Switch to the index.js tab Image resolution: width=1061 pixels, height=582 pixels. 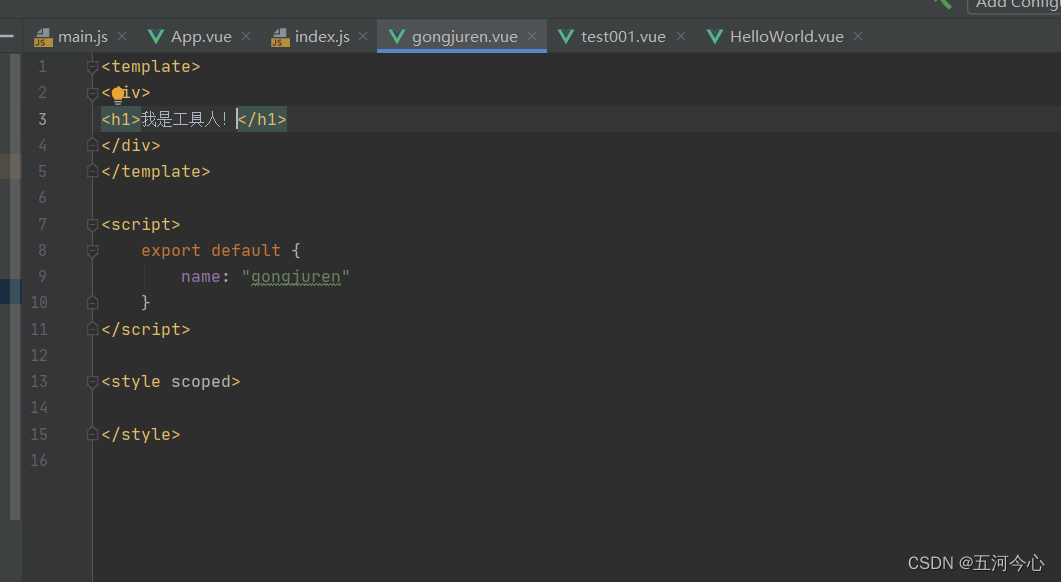[x=322, y=37]
